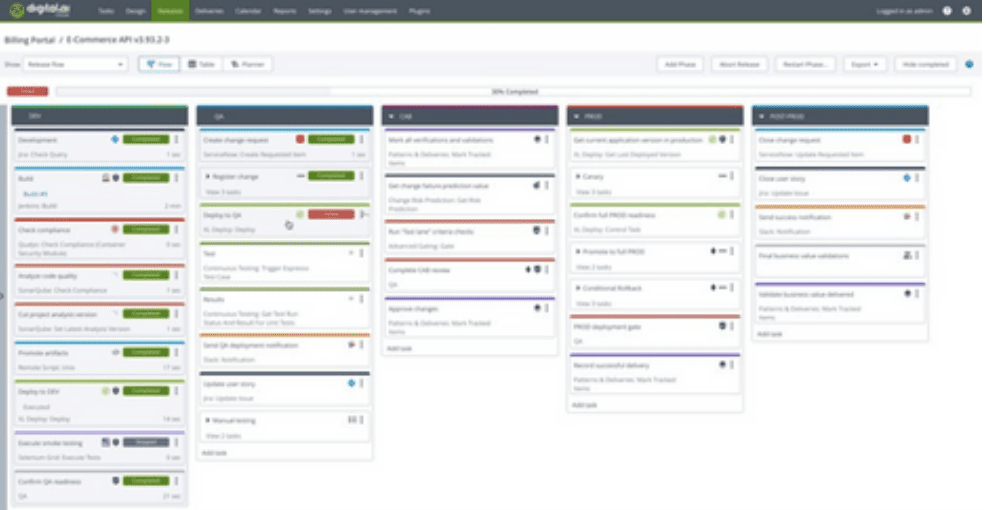Click the Abort Release button

pyautogui.click(x=739, y=64)
